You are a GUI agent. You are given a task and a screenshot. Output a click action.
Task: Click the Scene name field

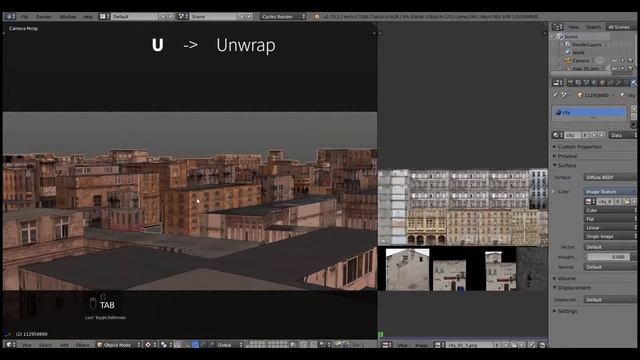(x=213, y=17)
